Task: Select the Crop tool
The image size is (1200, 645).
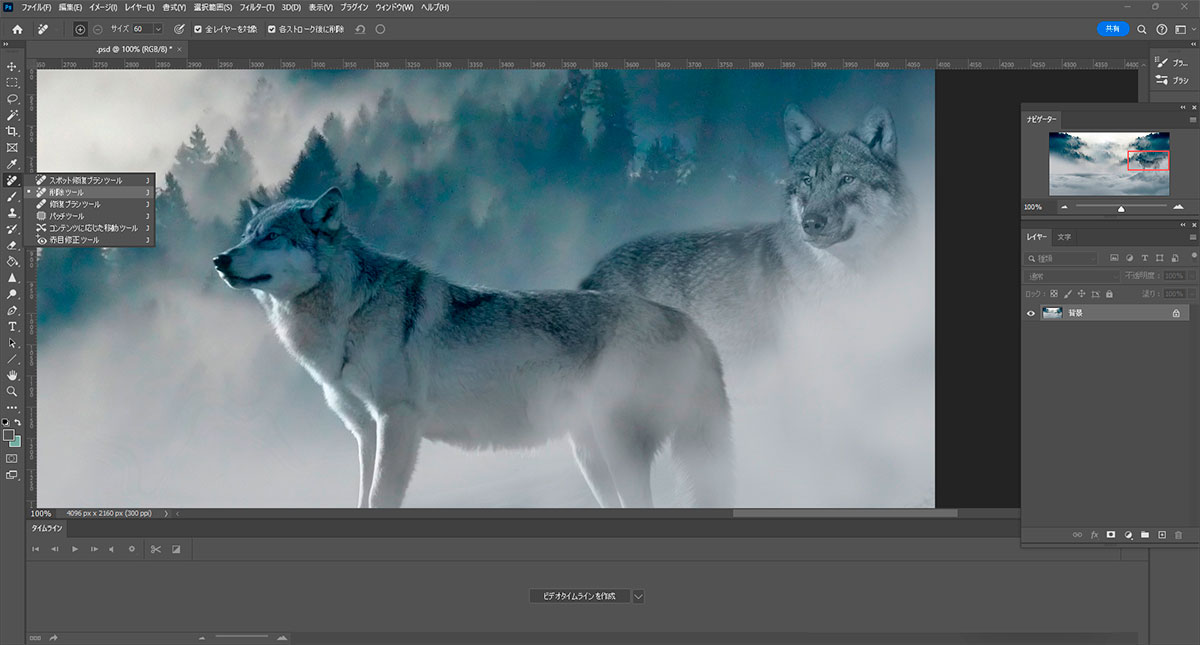Action: (12, 131)
